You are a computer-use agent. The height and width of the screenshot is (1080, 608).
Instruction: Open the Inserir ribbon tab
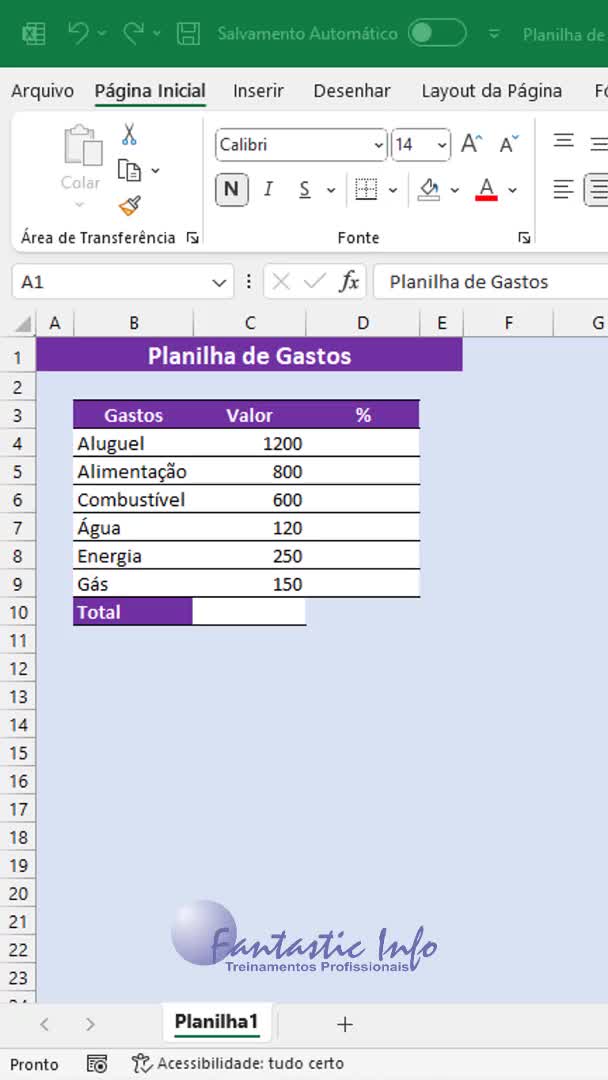point(258,91)
